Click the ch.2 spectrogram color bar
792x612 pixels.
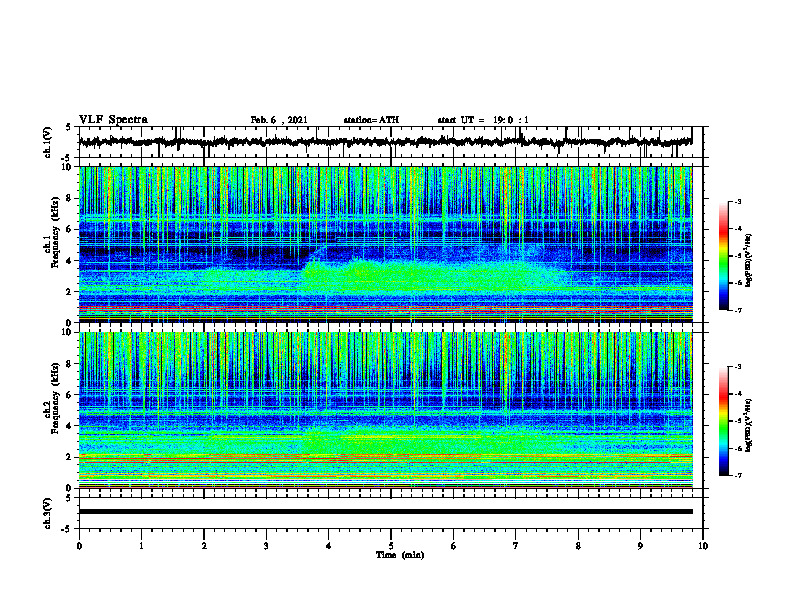(724, 421)
